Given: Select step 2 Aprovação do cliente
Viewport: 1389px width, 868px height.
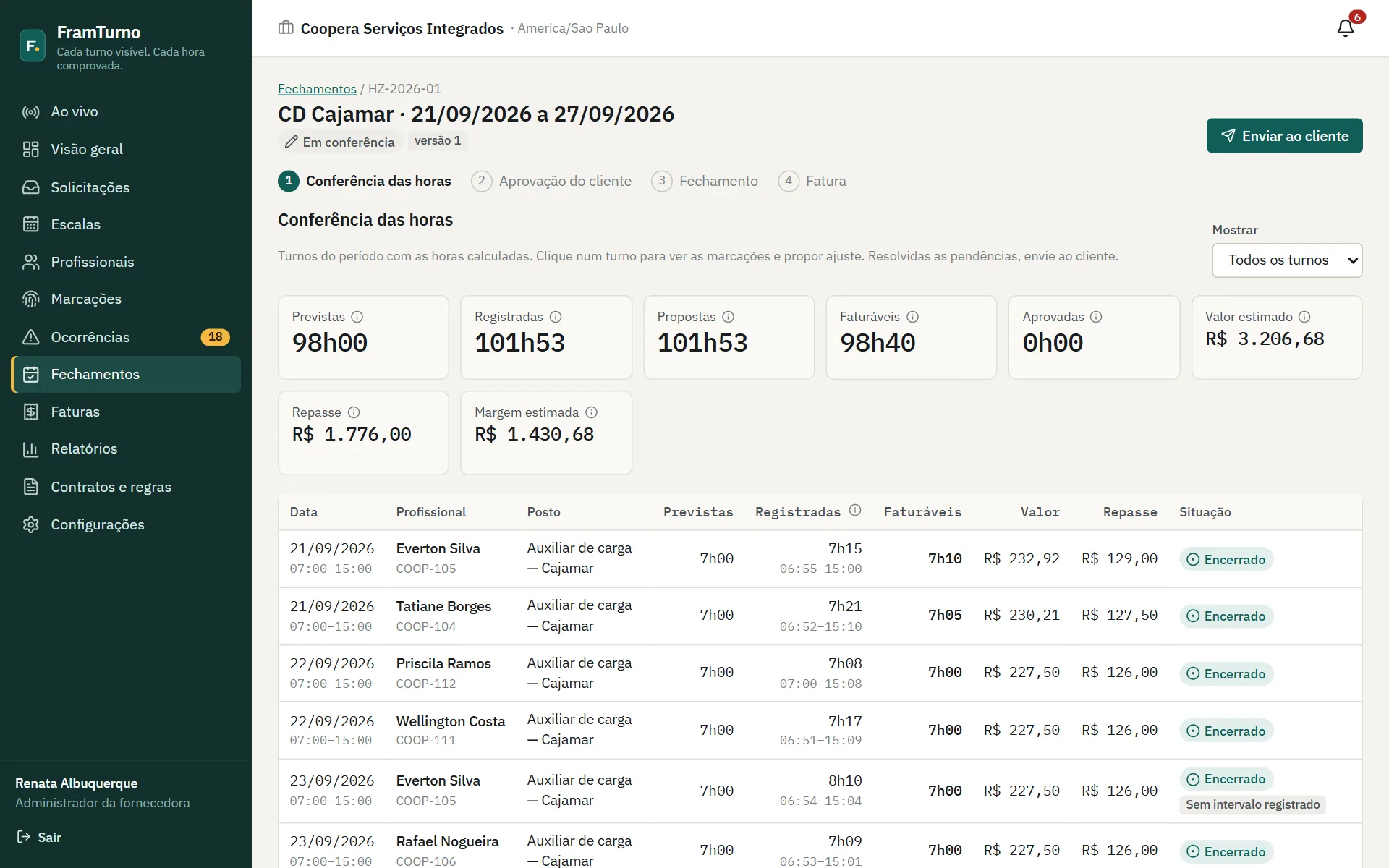Looking at the screenshot, I should [x=551, y=181].
